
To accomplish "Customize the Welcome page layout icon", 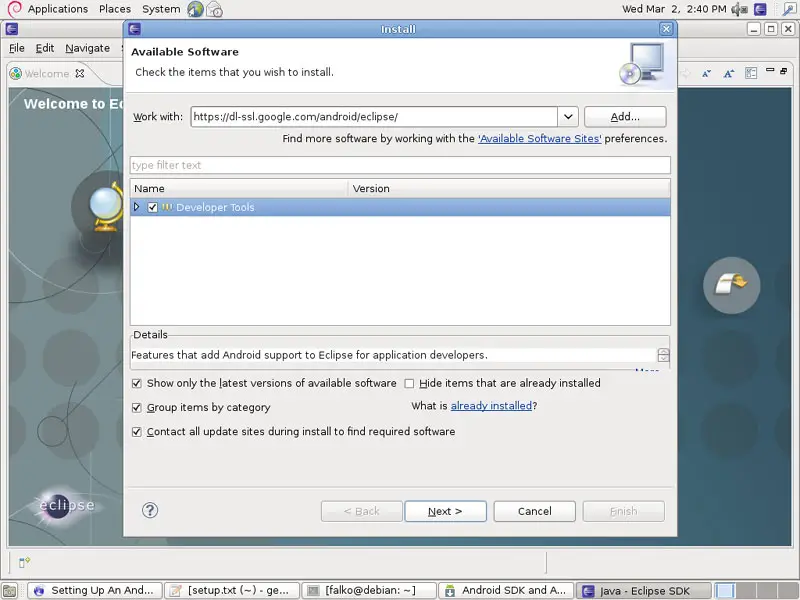I will pyautogui.click(x=751, y=73).
